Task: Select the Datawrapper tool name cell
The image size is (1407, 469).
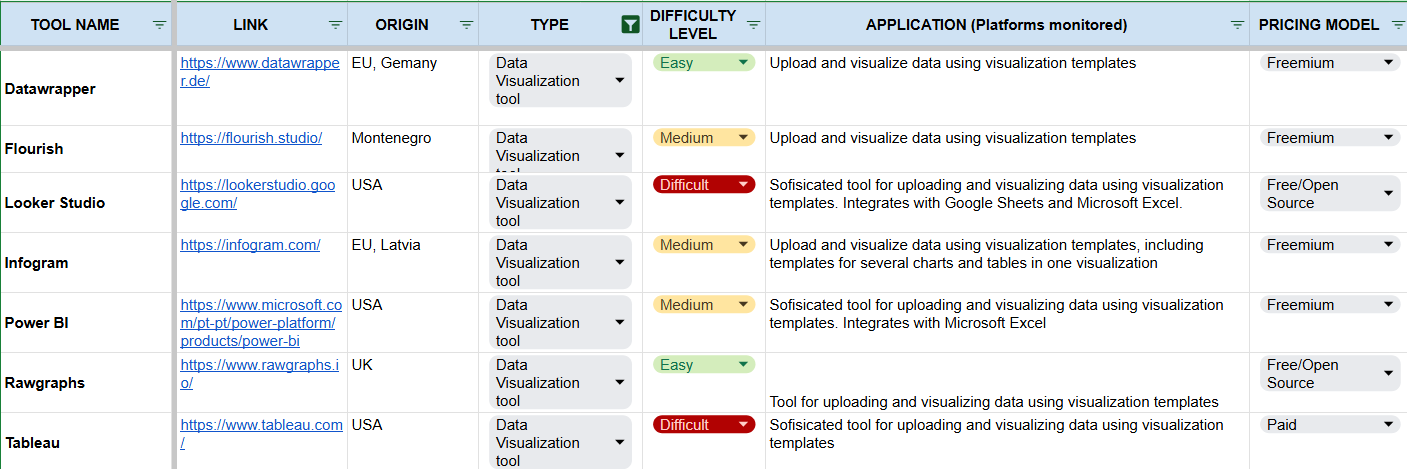Action: coord(87,88)
